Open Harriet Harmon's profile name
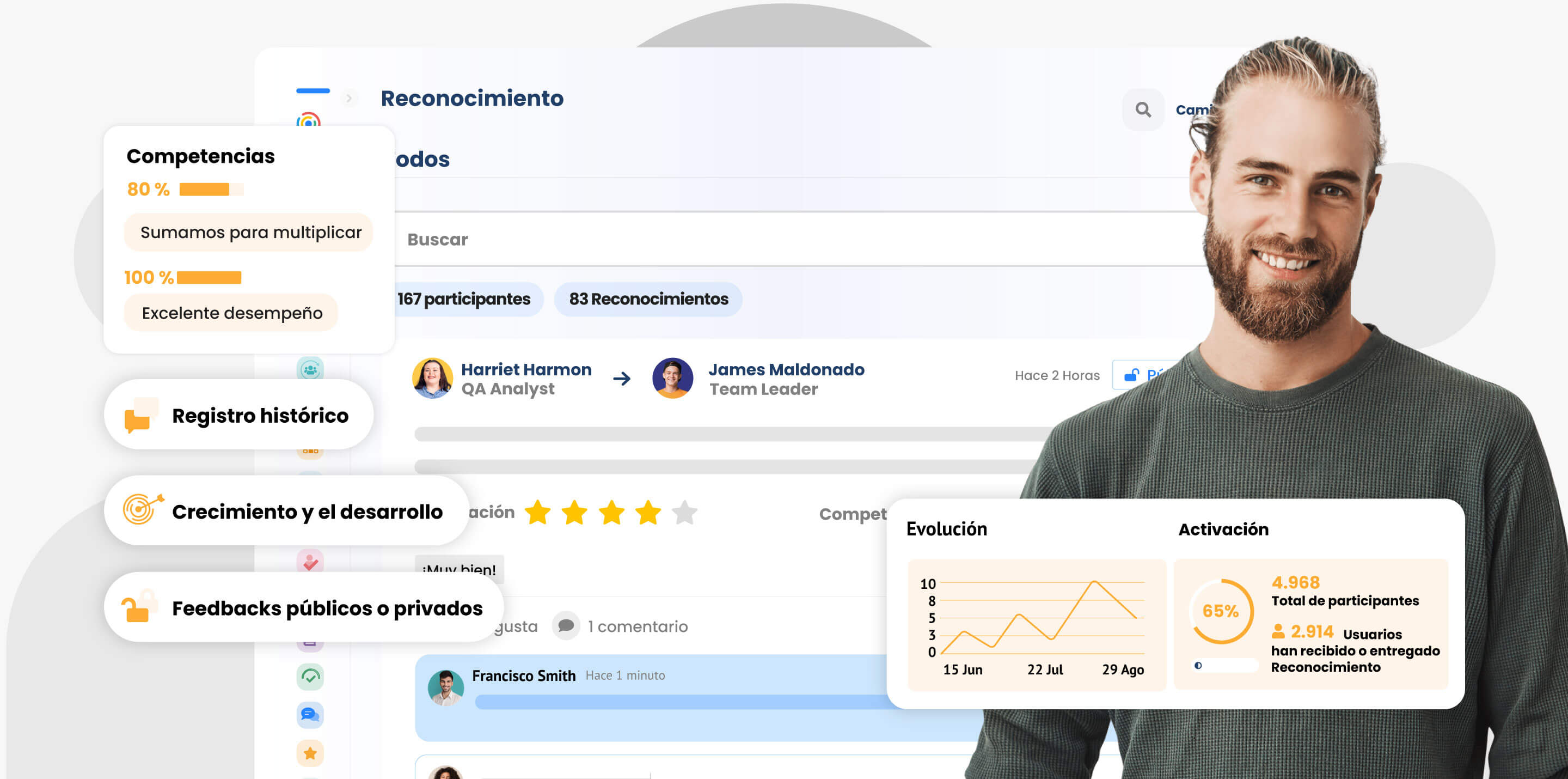This screenshot has height=779, width=1568. (x=526, y=370)
